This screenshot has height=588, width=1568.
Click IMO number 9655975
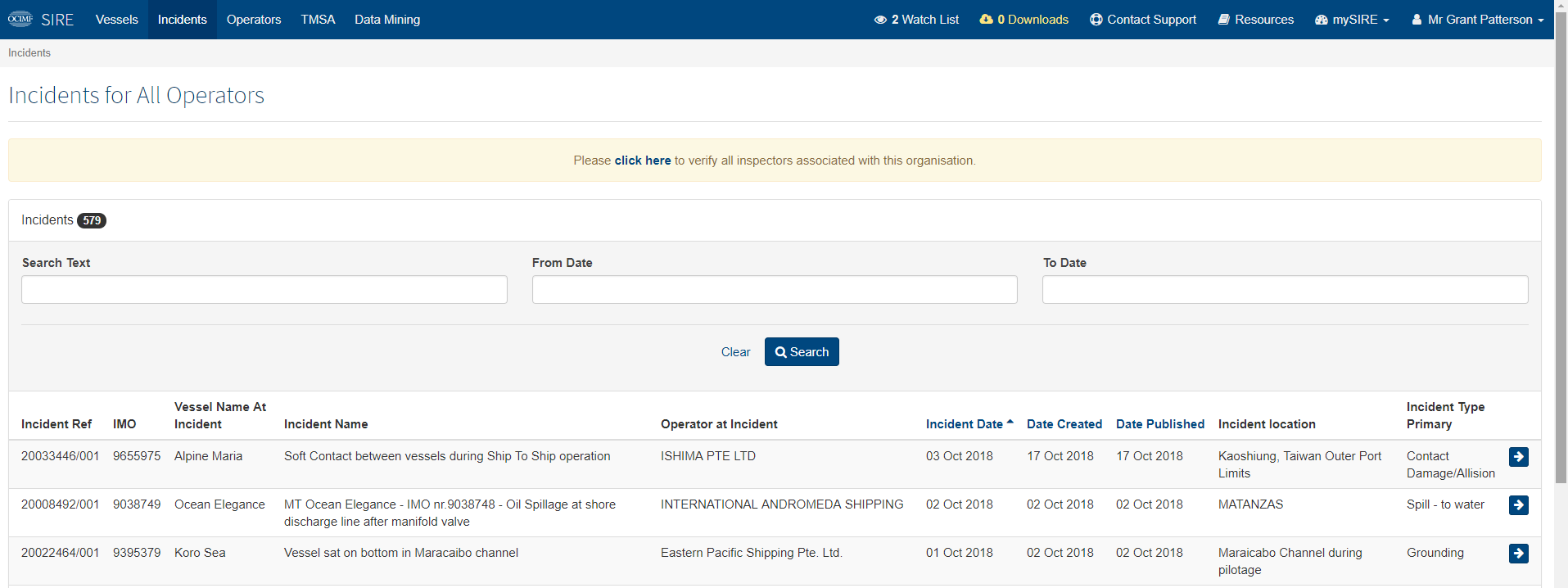point(137,456)
